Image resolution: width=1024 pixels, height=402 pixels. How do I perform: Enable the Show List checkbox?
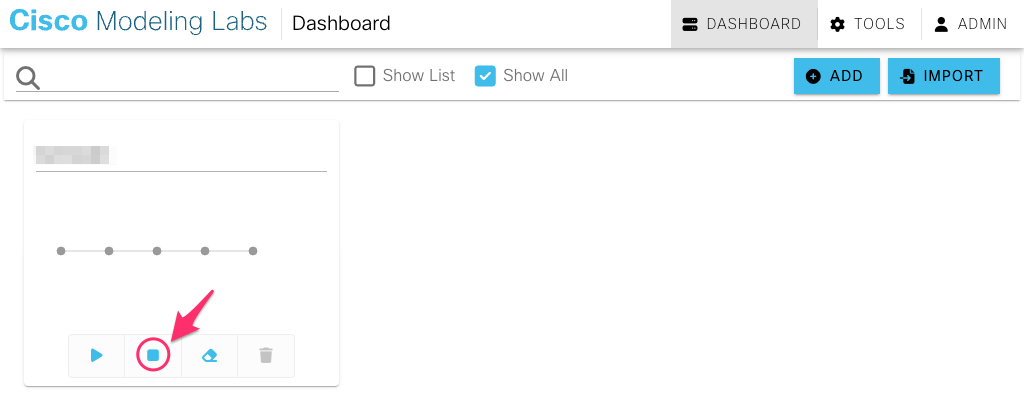pyautogui.click(x=364, y=76)
